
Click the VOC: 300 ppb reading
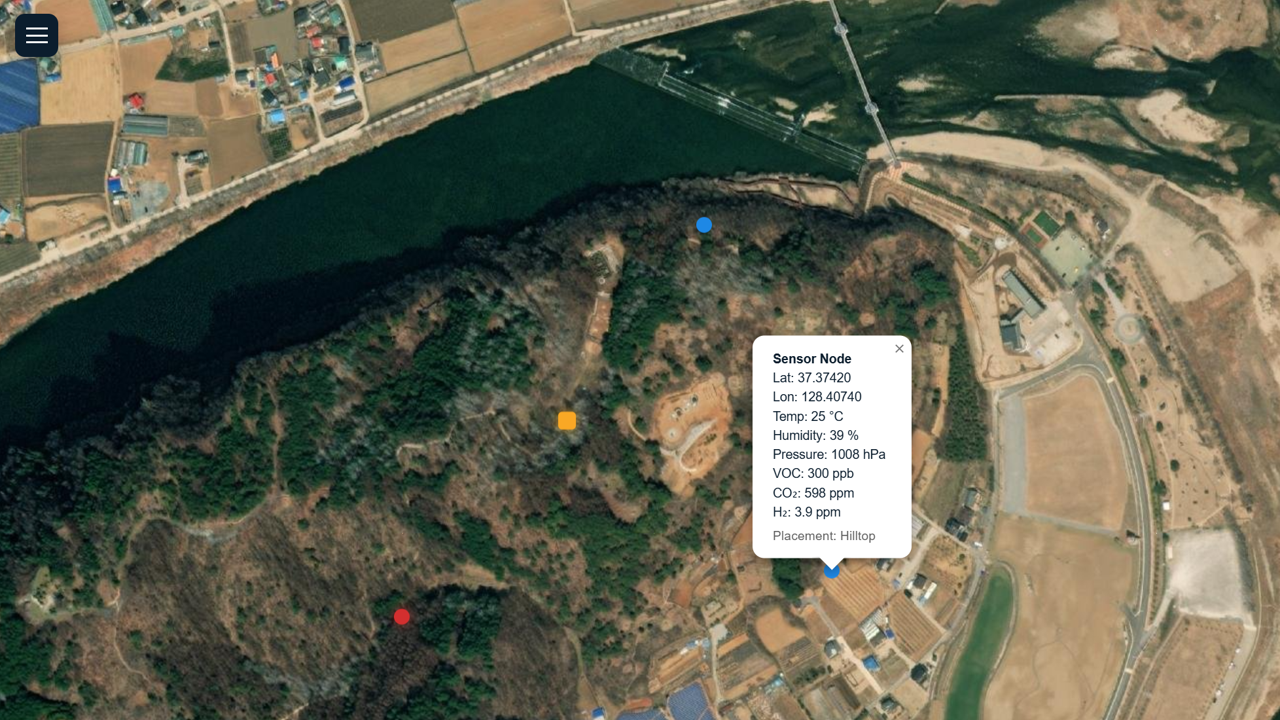[813, 473]
